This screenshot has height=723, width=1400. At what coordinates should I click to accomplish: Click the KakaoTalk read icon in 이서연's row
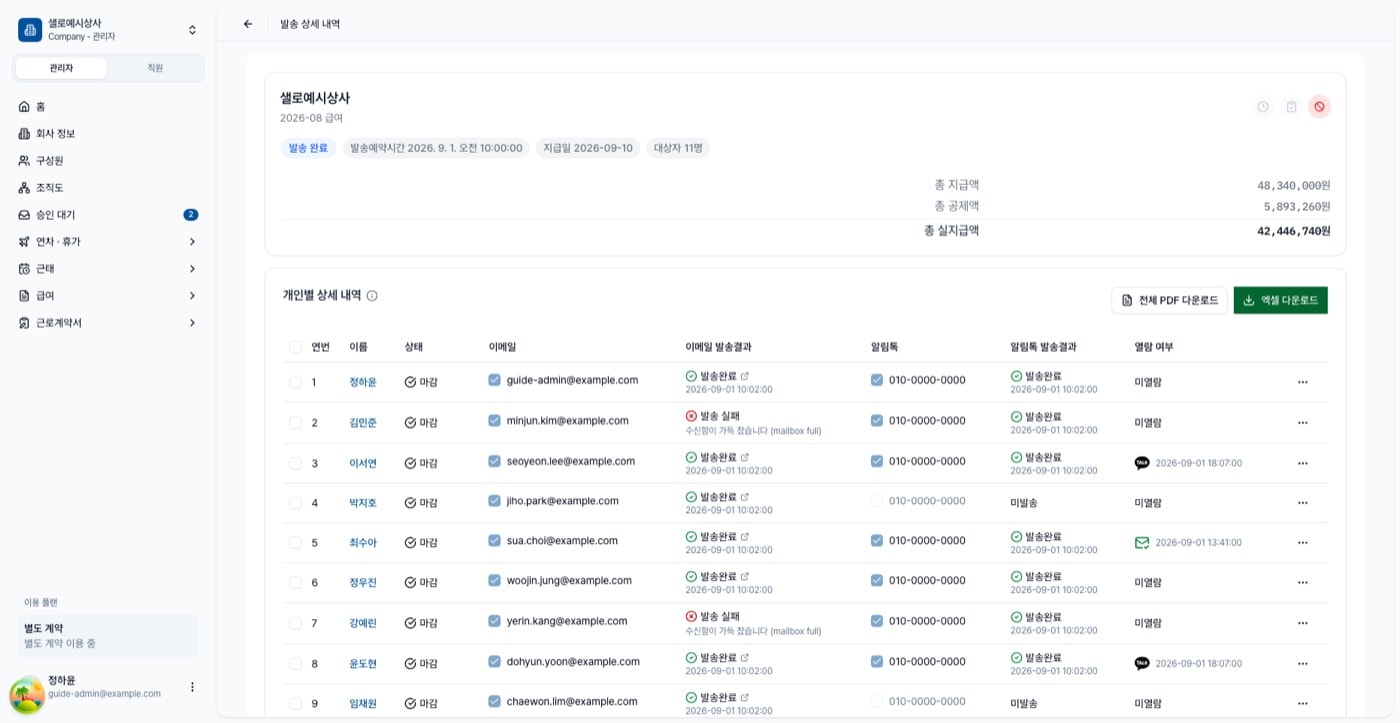[1142, 463]
